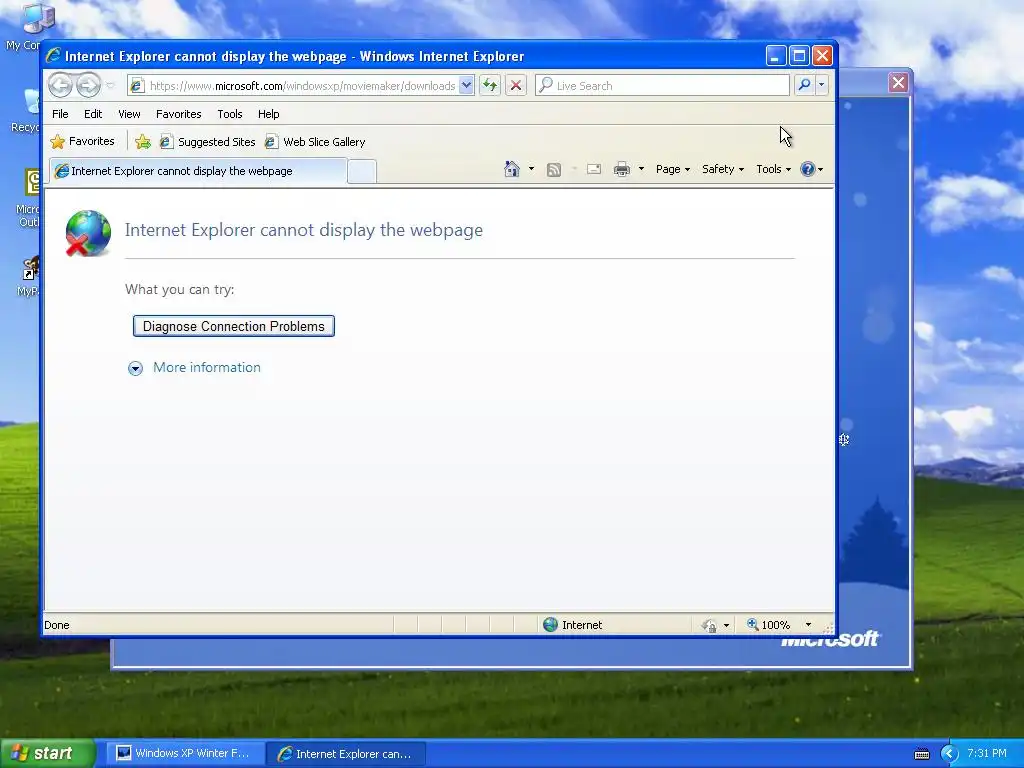1024x768 pixels.
Task: Maximize the Internet Explorer window
Action: point(799,56)
